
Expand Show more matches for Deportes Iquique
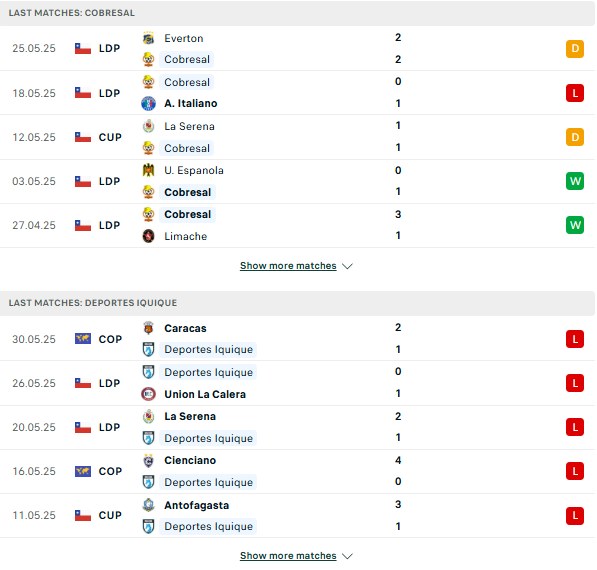[x=288, y=556]
